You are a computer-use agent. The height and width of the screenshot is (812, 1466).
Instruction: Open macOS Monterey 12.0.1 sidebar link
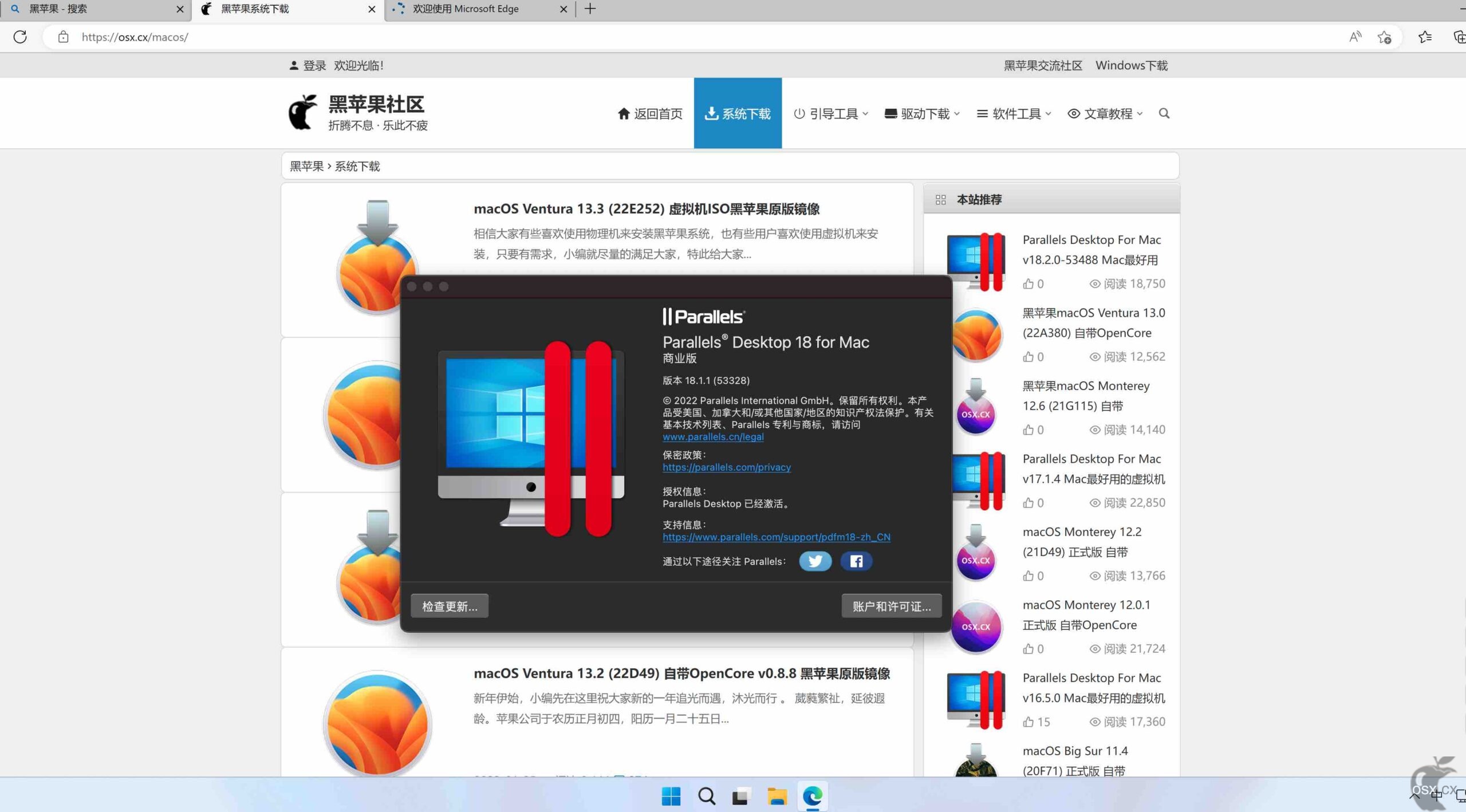pos(1086,614)
